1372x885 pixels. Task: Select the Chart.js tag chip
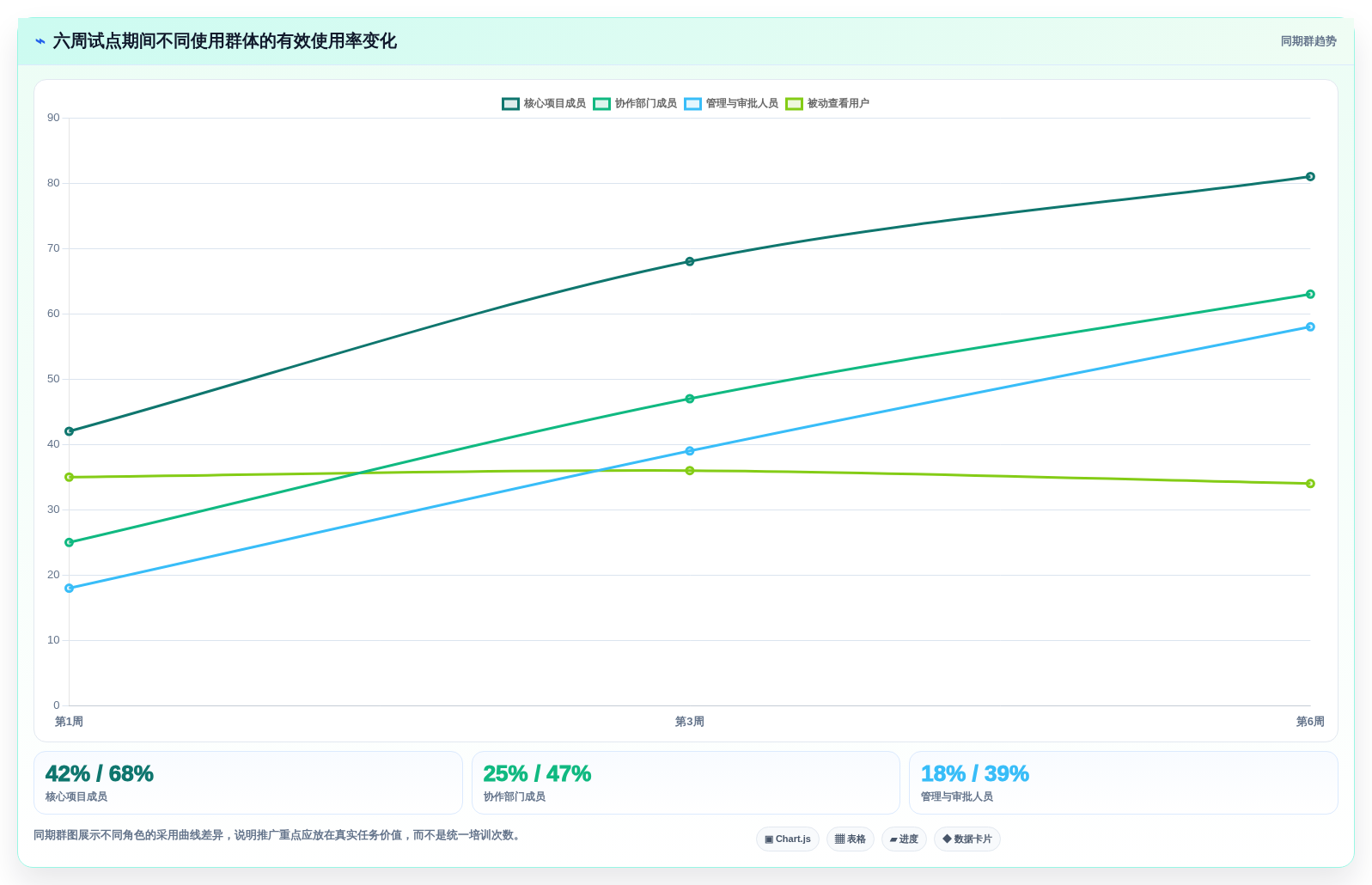click(788, 839)
